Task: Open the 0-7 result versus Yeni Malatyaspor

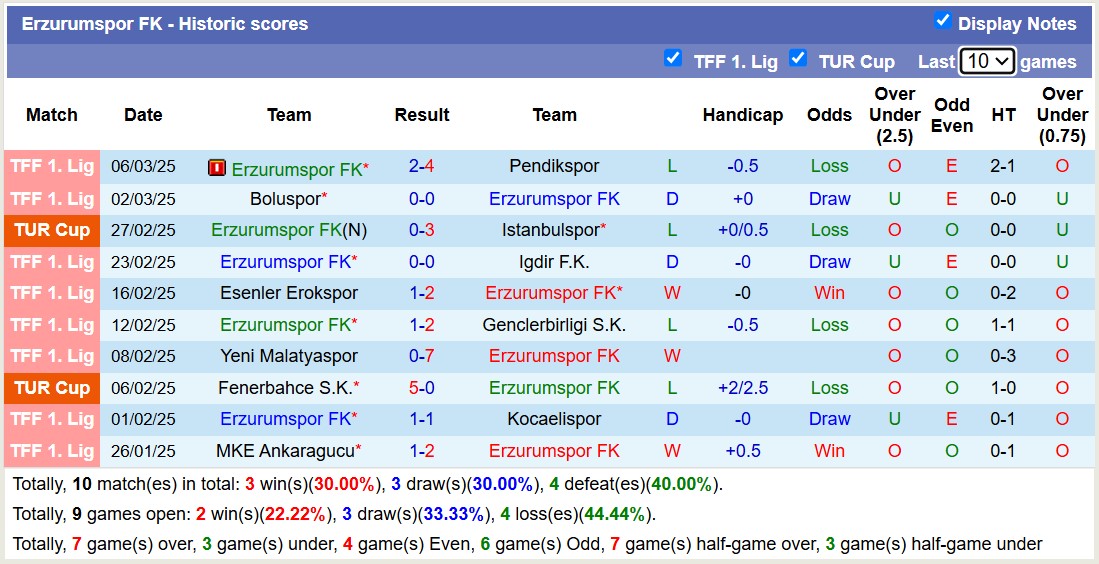Action: [x=421, y=356]
